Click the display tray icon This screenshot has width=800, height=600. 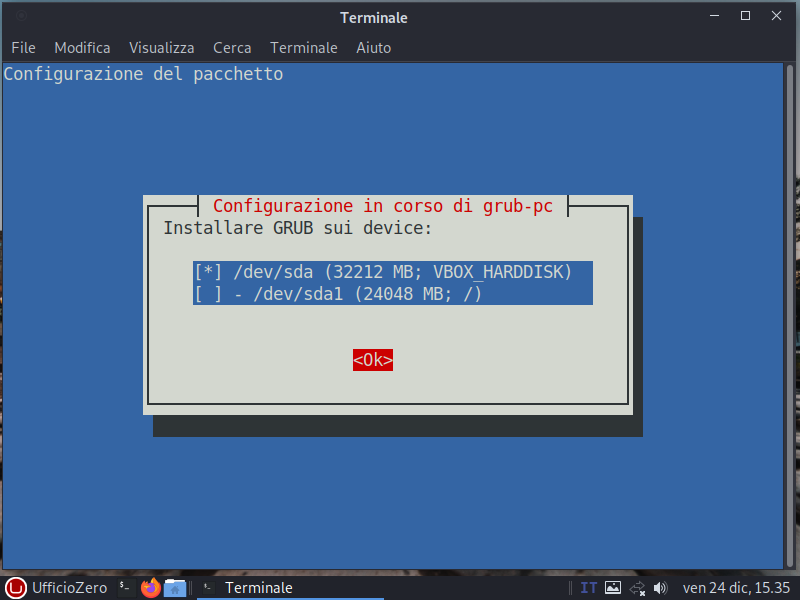pos(613,588)
